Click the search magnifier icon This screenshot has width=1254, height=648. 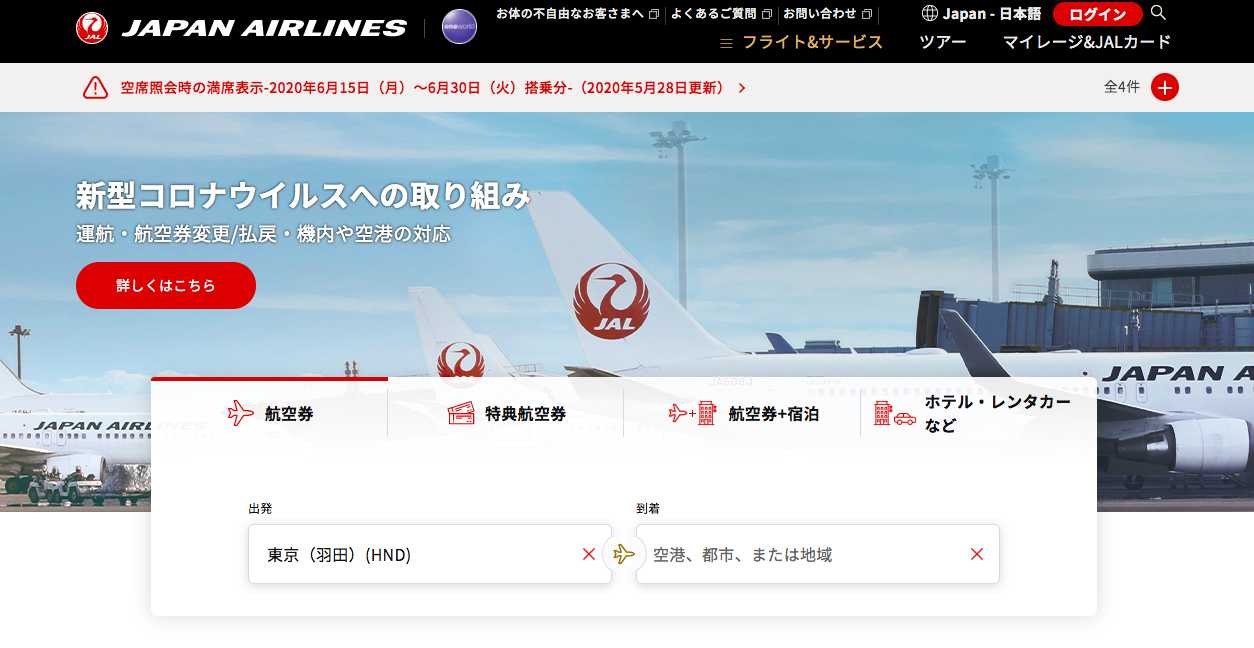1158,13
